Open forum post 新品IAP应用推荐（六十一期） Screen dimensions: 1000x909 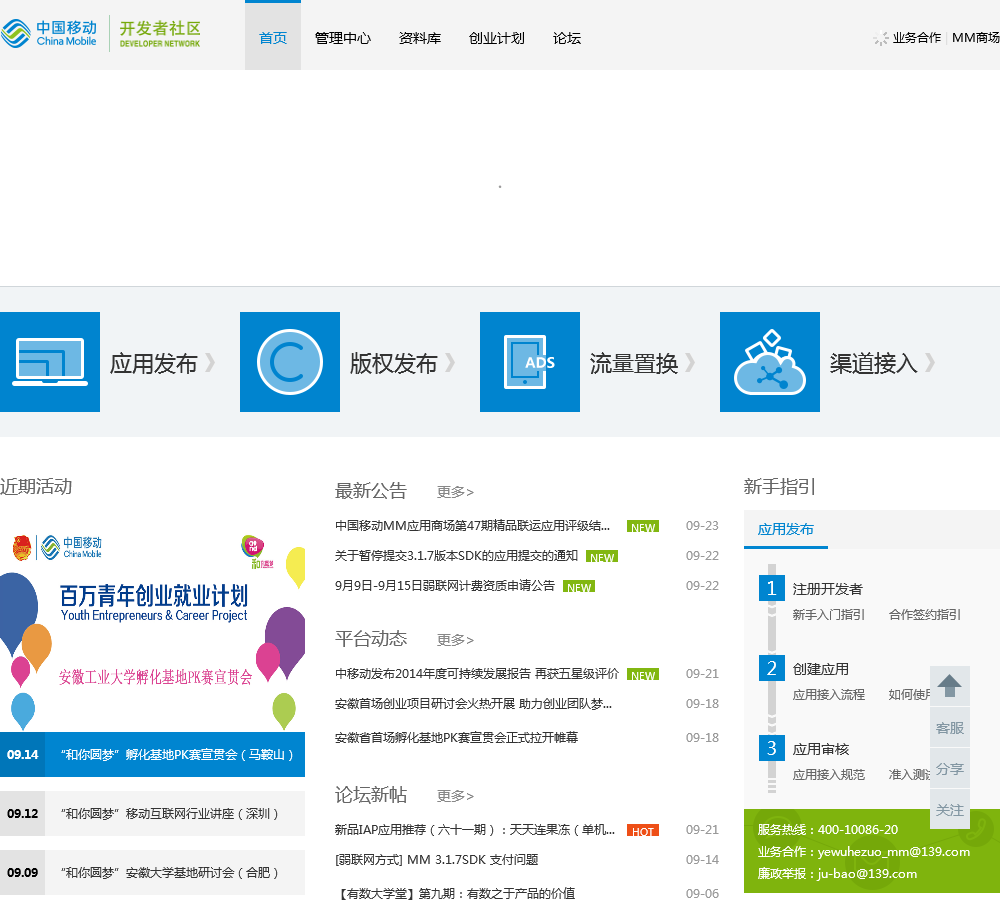pos(475,830)
